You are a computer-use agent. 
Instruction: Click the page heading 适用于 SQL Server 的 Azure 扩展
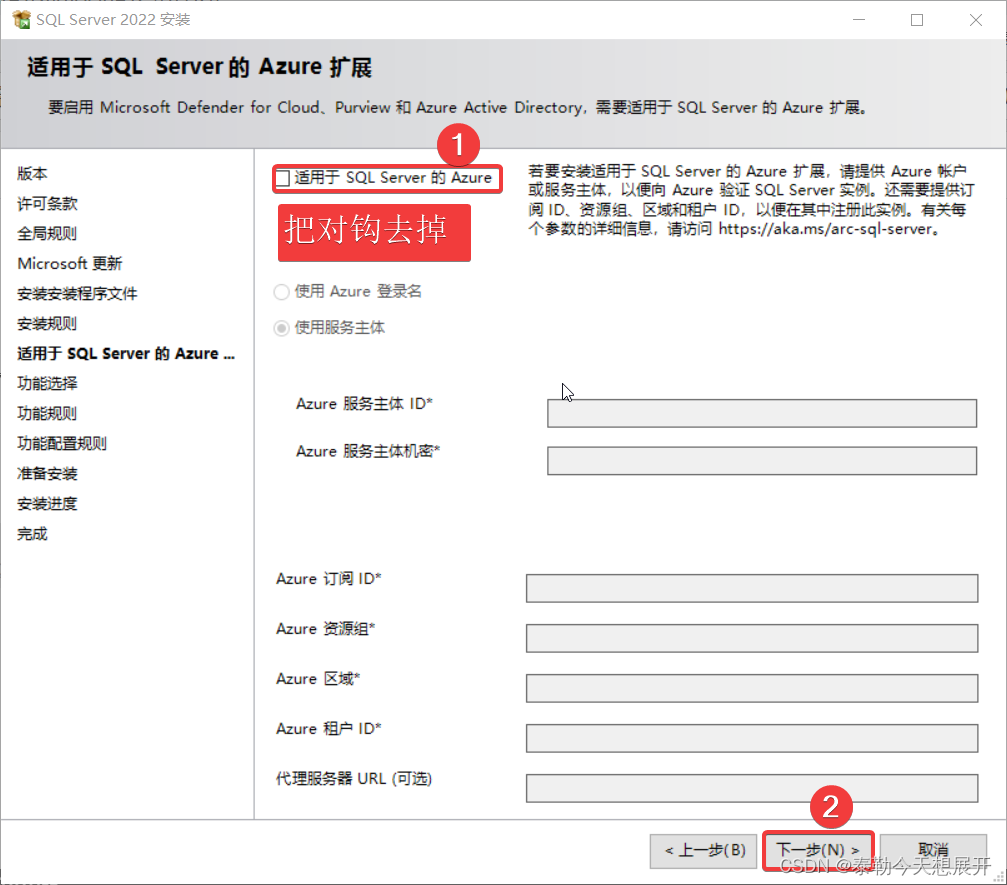coord(199,67)
